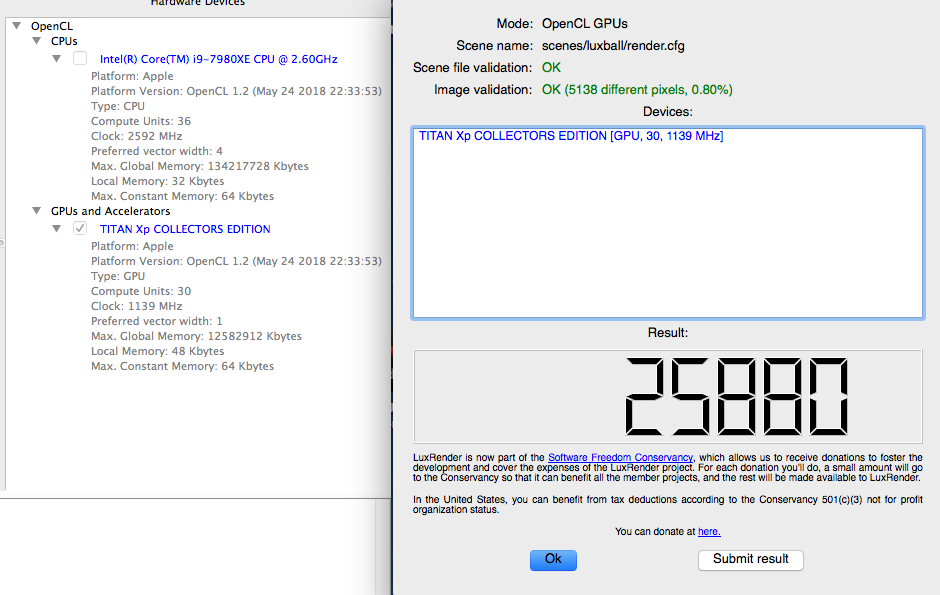Screen dimensions: 940x595
Task: Select Intel(R) Core(TM) i9-7980XE CPU entry
Action: click(218, 59)
